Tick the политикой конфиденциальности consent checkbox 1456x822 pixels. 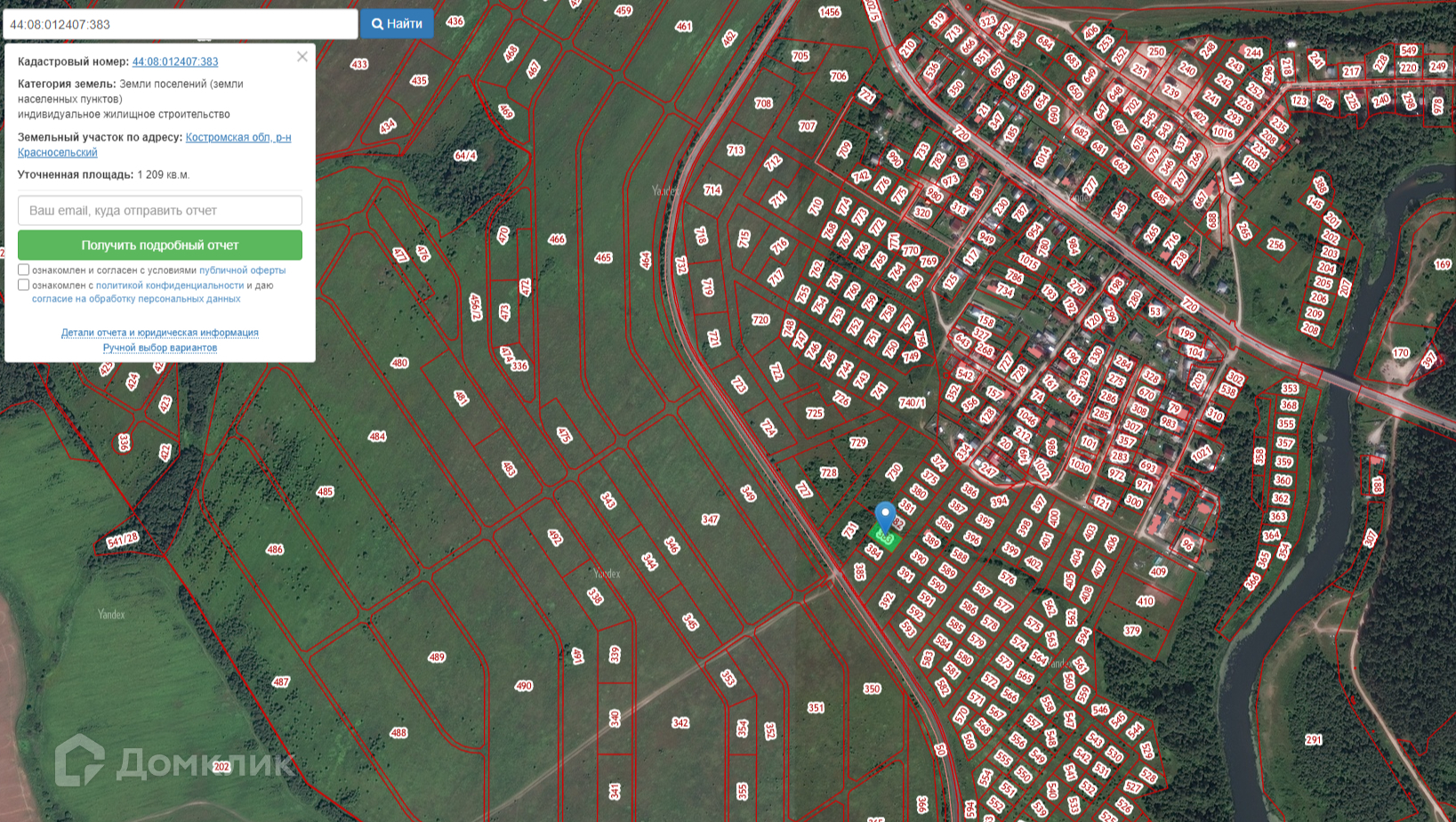(24, 285)
